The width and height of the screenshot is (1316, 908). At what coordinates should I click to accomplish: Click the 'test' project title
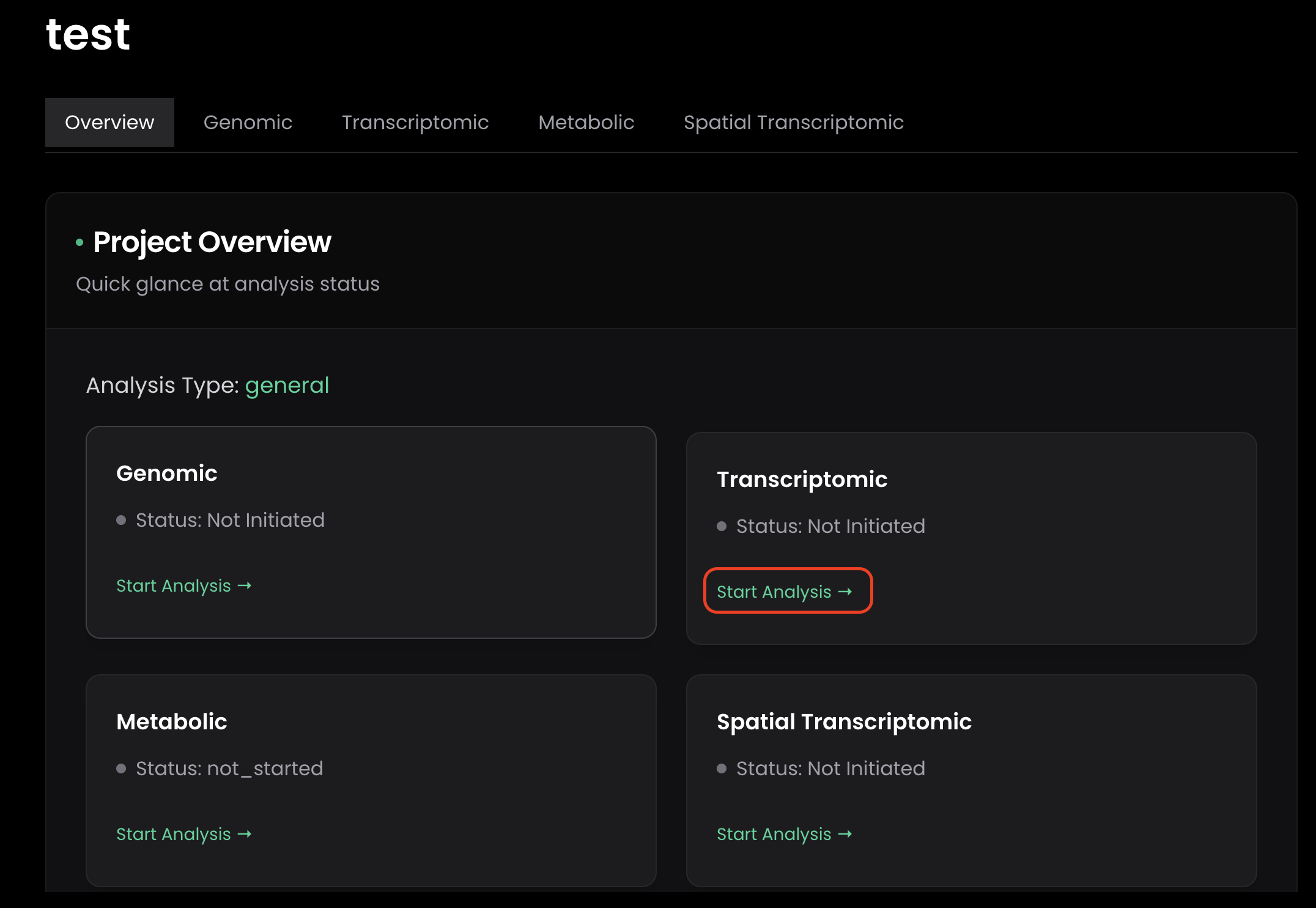point(88,34)
